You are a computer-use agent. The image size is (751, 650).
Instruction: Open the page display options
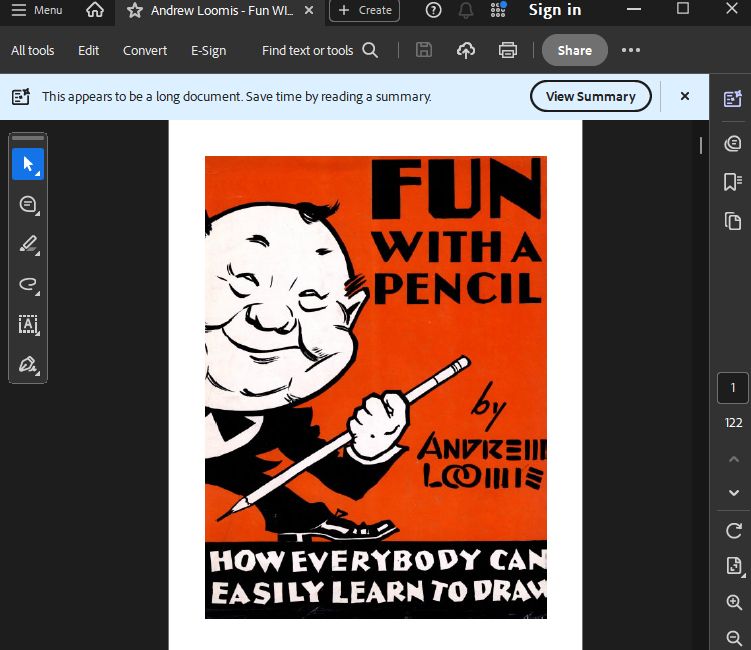pyautogui.click(x=734, y=566)
